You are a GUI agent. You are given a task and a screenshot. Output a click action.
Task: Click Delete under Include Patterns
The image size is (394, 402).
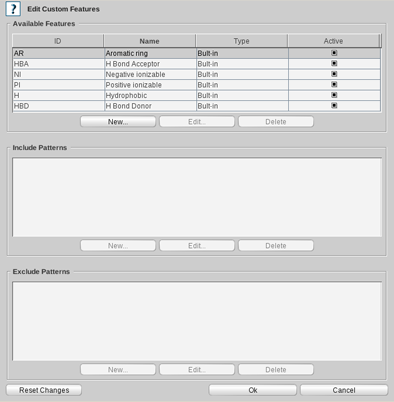pos(276,246)
